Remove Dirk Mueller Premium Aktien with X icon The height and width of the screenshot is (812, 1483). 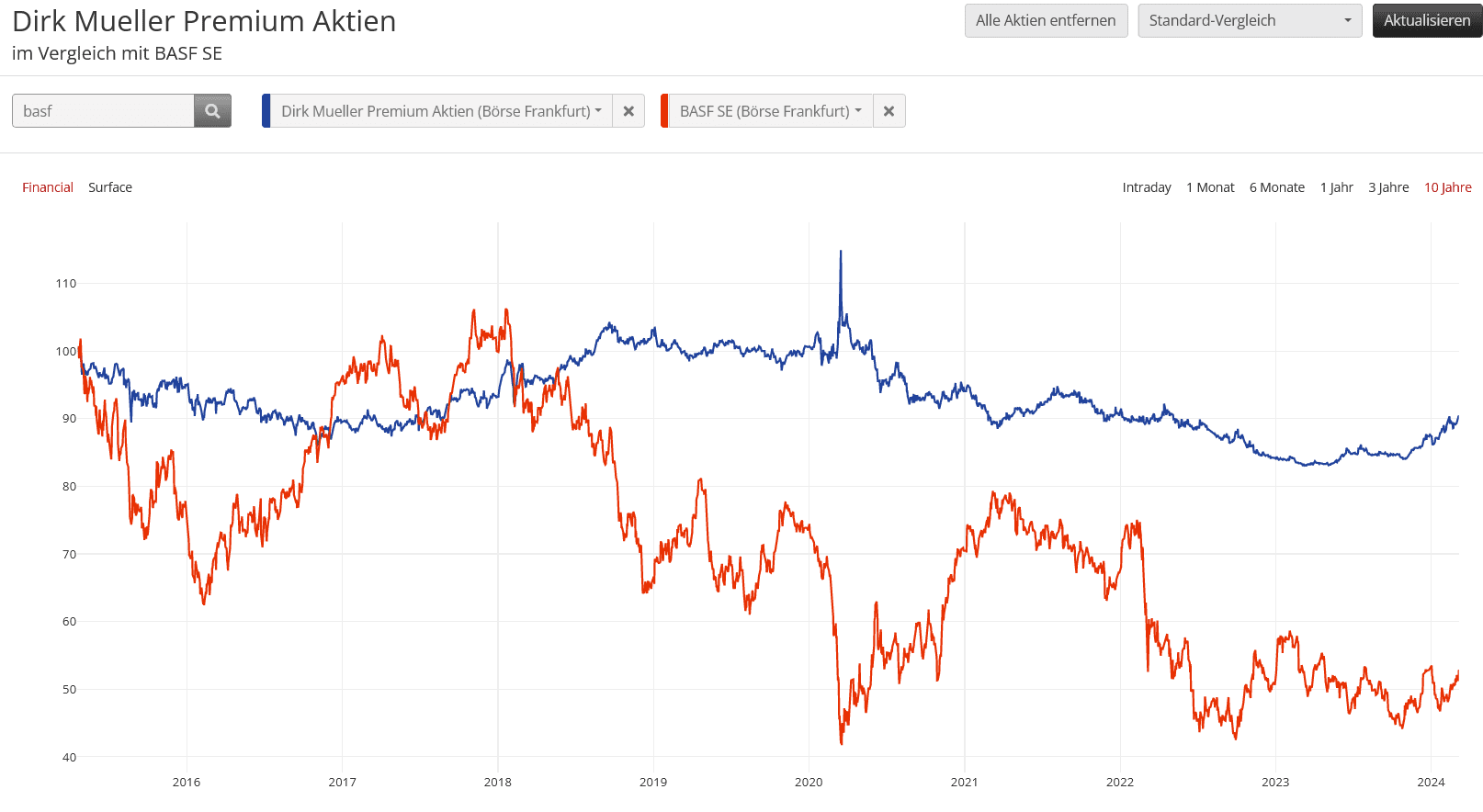pos(628,111)
